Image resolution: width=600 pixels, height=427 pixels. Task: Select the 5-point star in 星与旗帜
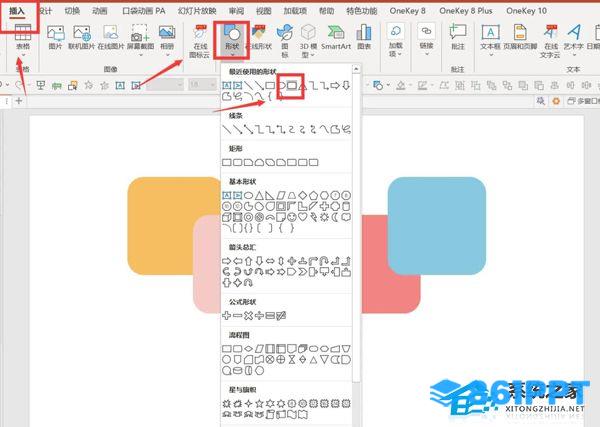point(259,403)
